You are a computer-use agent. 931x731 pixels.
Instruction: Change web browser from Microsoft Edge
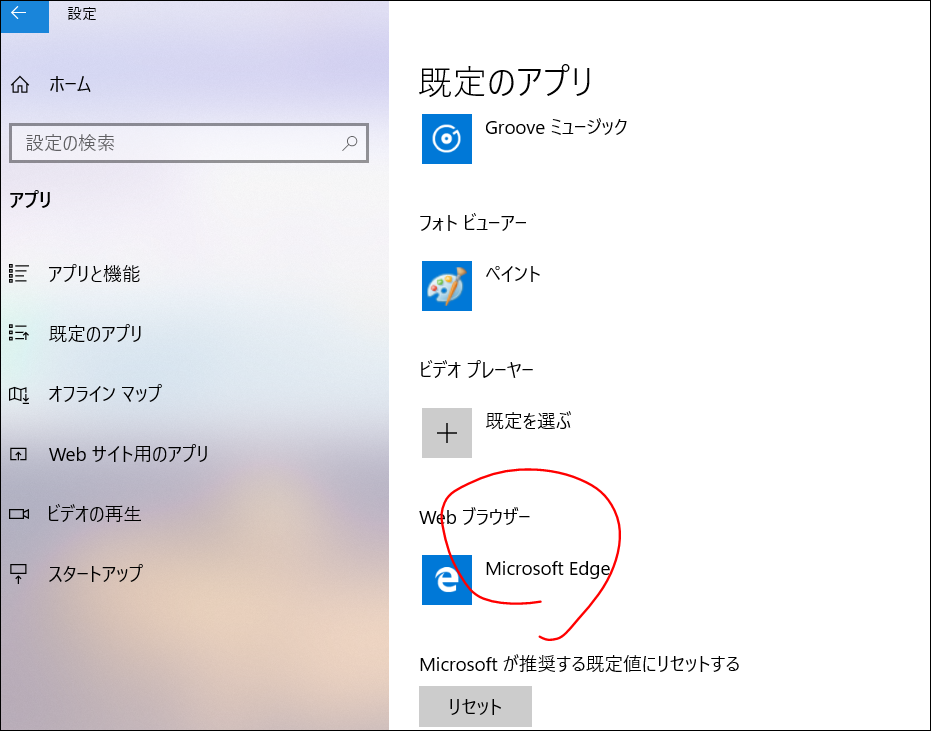[x=547, y=569]
